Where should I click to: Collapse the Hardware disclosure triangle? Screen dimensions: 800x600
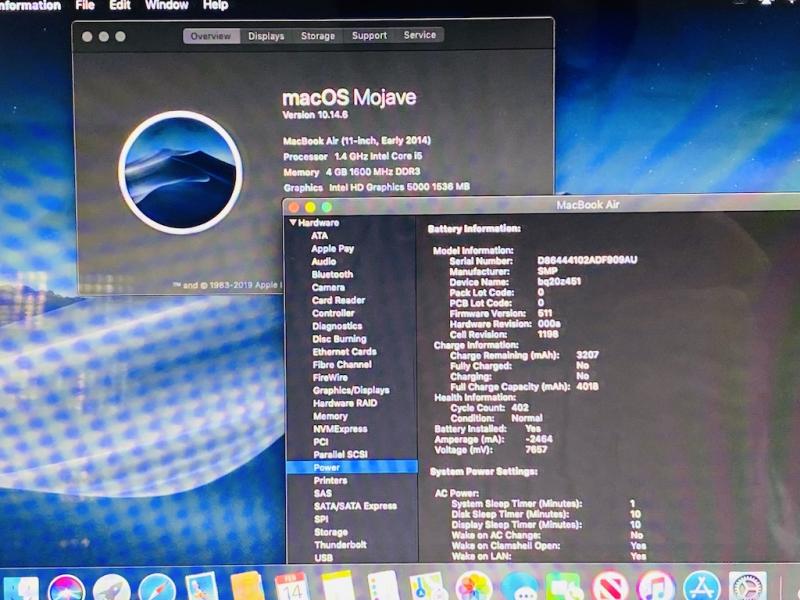[293, 222]
